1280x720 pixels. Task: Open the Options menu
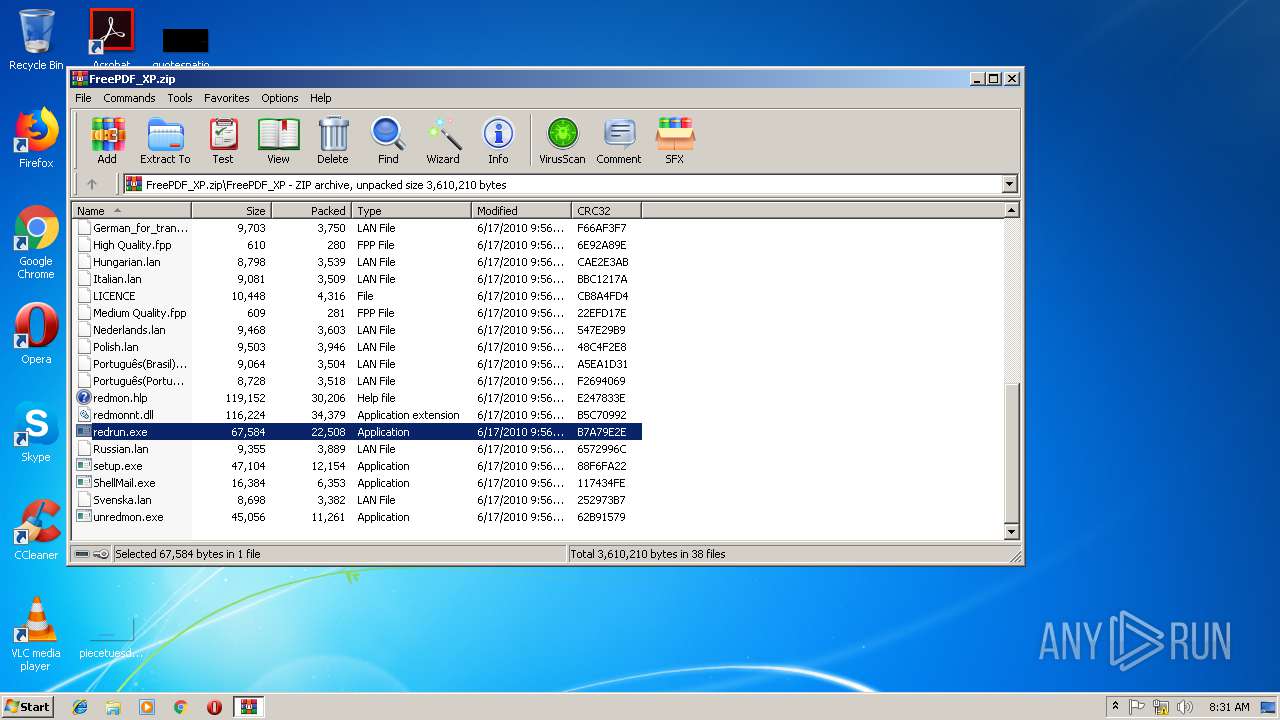(280, 98)
